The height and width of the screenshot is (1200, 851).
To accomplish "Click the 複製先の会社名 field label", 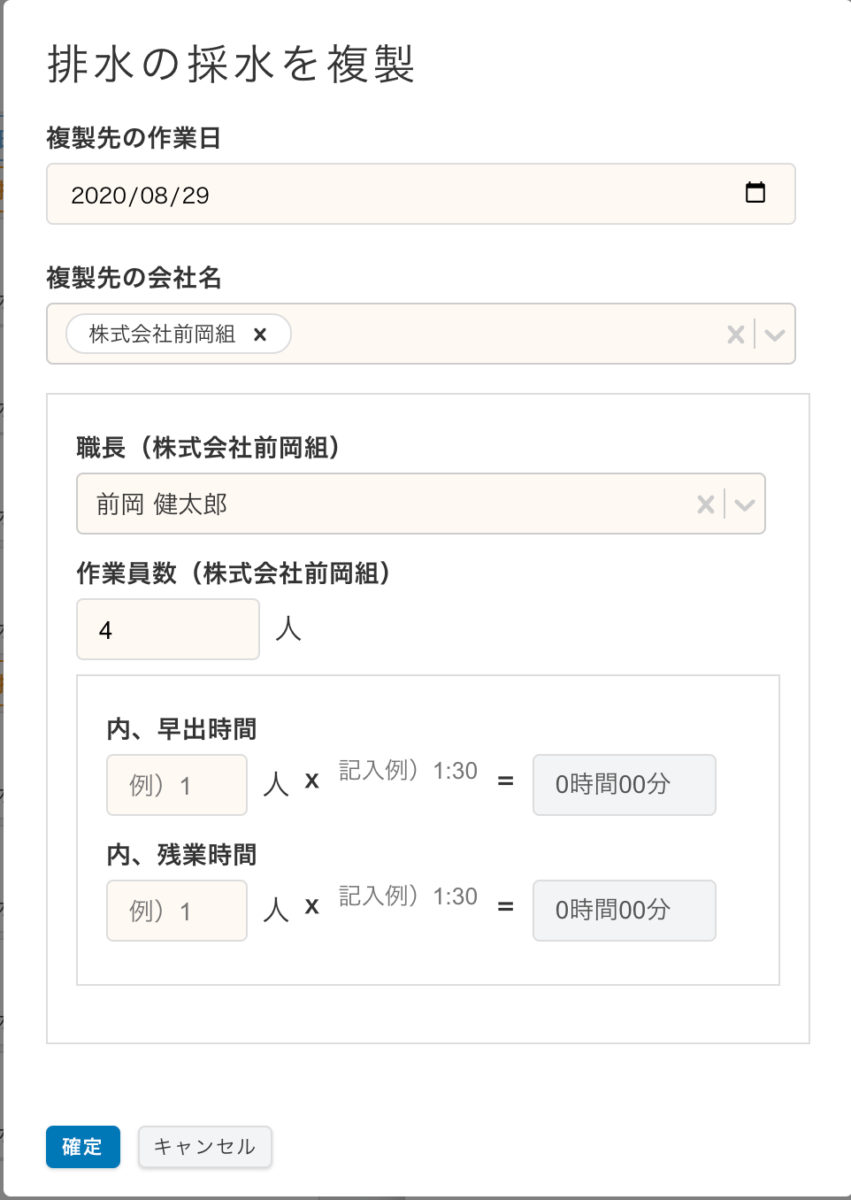I will pyautogui.click(x=134, y=278).
